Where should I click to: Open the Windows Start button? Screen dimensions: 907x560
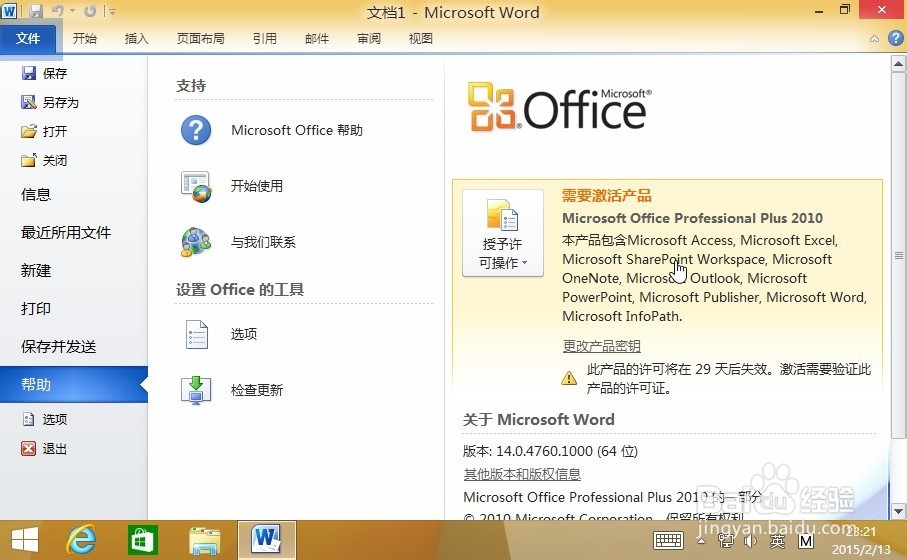click(25, 541)
